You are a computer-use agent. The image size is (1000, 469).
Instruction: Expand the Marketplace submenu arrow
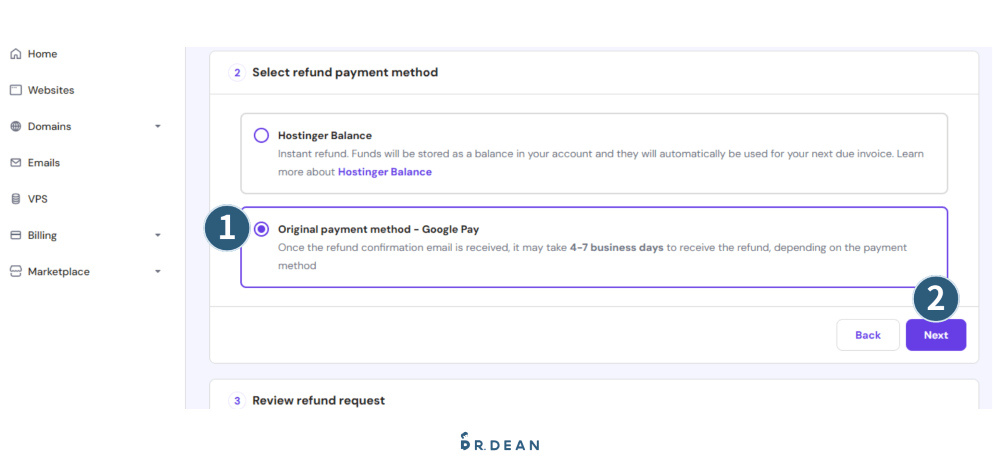(x=158, y=272)
